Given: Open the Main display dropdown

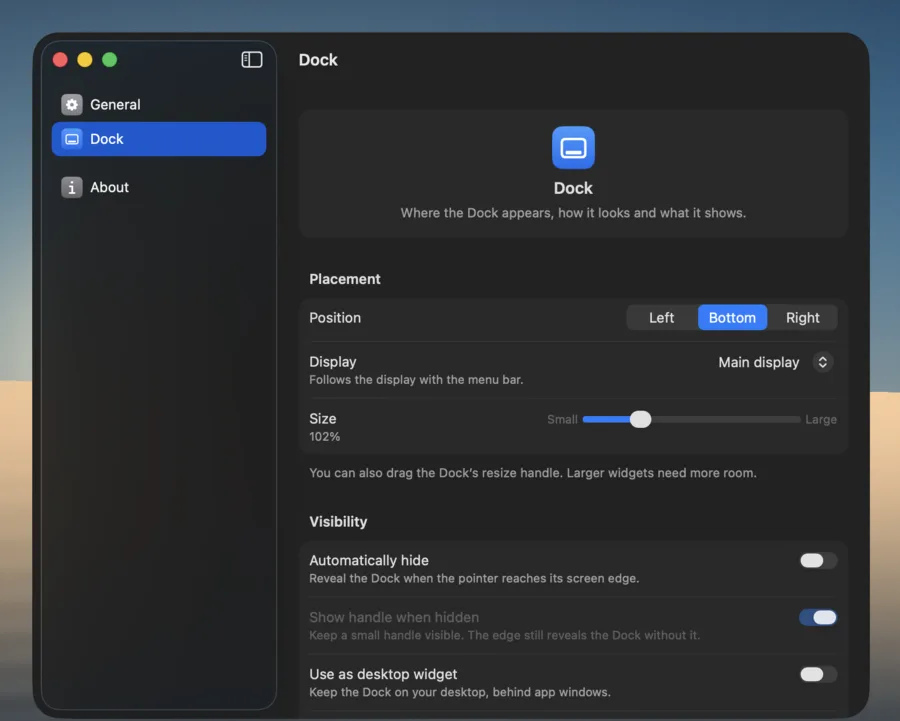Looking at the screenshot, I should coord(775,362).
